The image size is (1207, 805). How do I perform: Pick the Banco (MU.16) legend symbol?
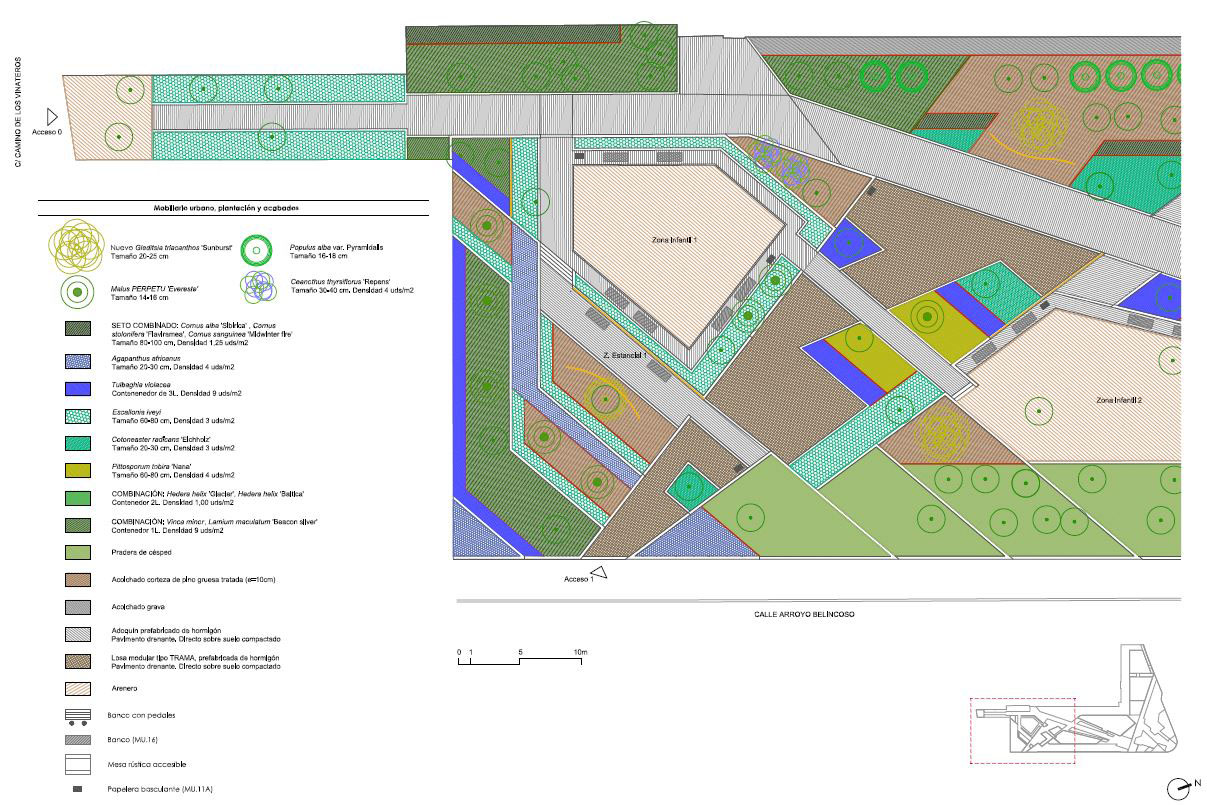pyautogui.click(x=78, y=740)
